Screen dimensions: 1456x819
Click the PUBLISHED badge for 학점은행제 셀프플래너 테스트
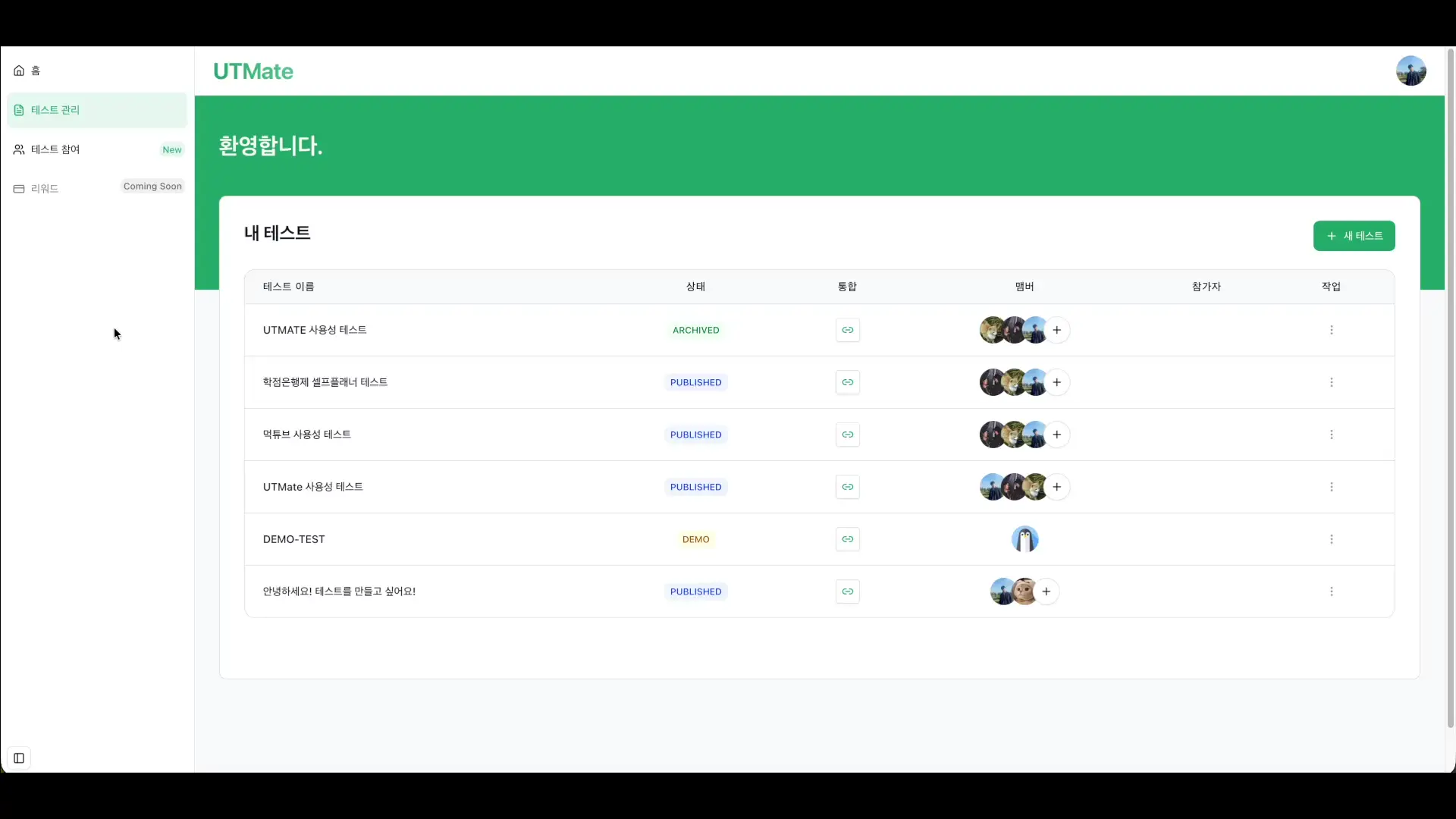(695, 382)
